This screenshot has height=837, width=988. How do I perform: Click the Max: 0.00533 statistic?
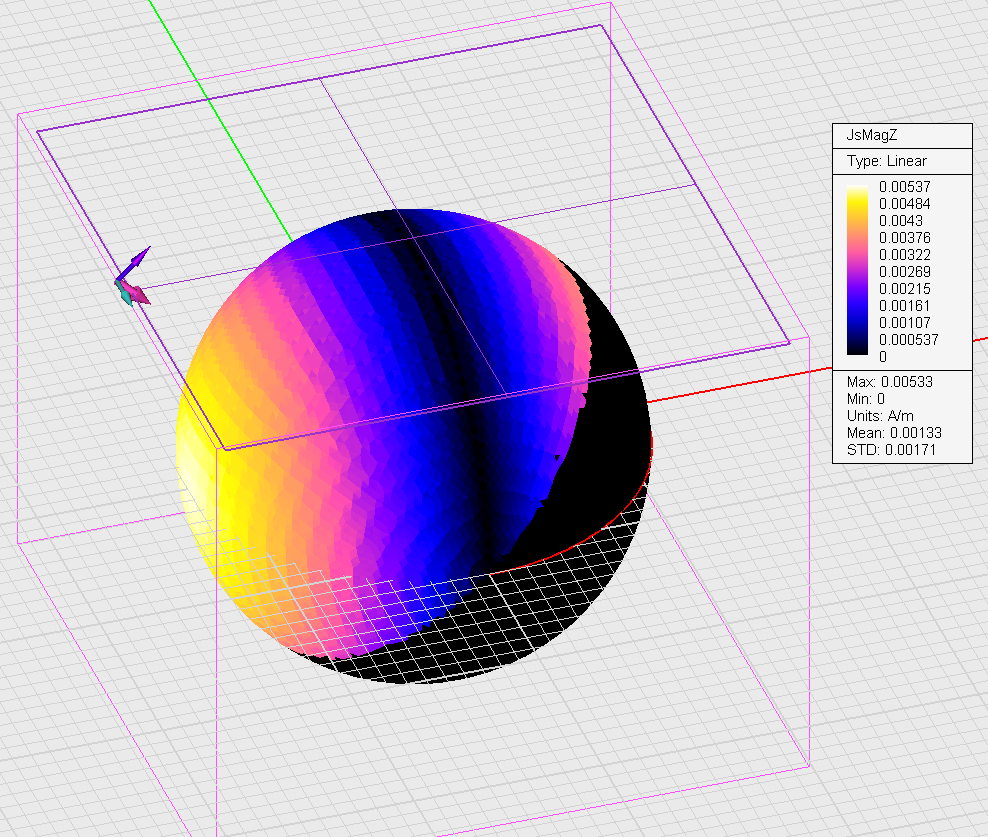point(891,382)
